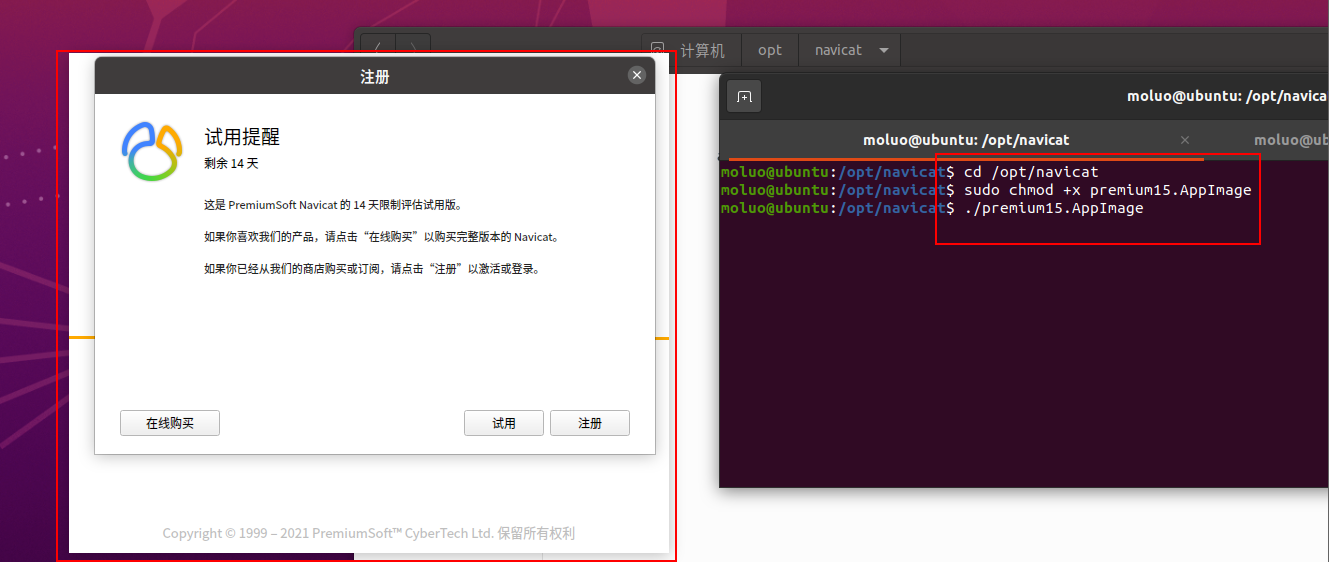1329x562 pixels.
Task: Click the 14 天限制评估试用版 description line
Action: pyautogui.click(x=333, y=205)
